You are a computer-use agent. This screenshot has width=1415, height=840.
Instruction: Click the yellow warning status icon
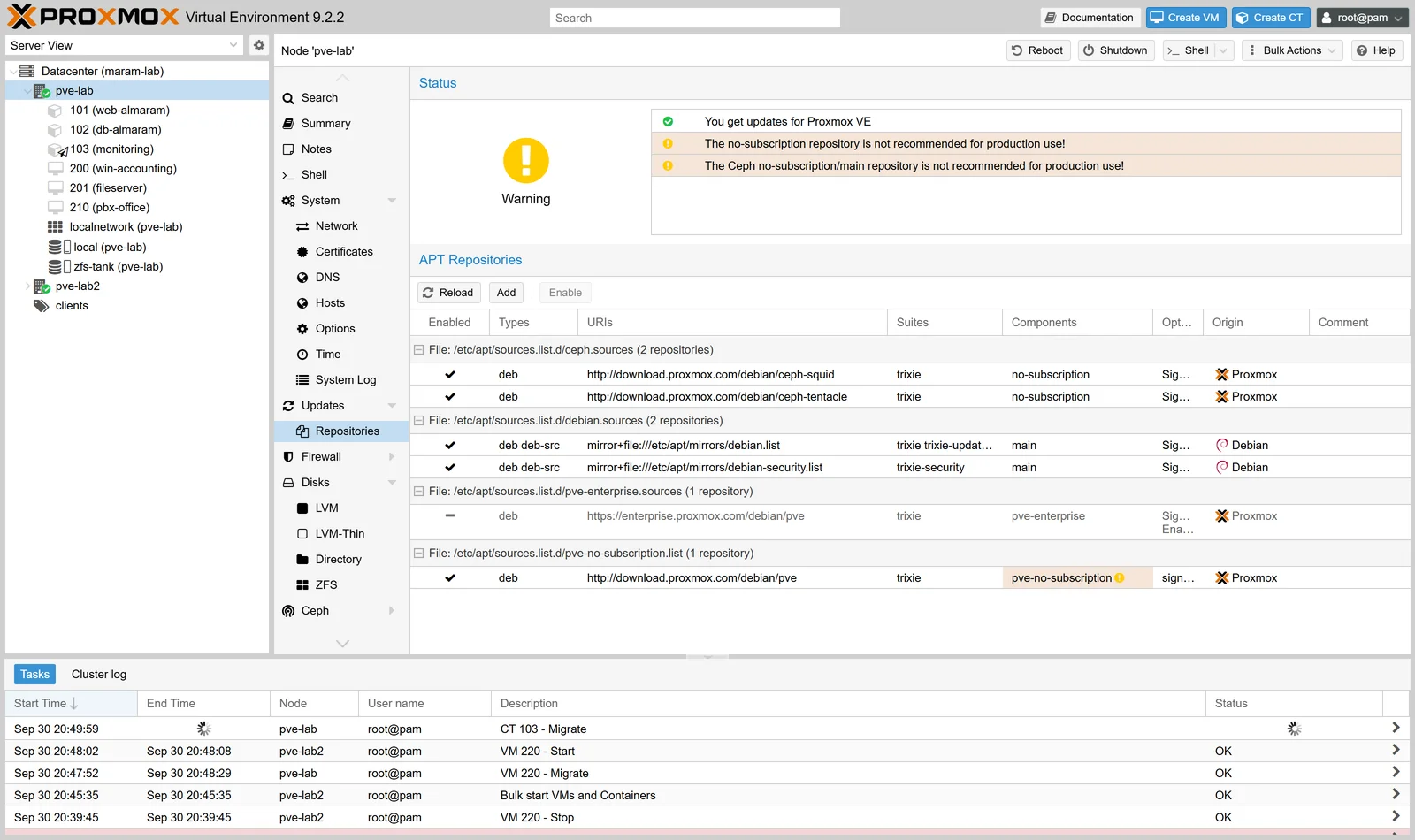(x=526, y=160)
